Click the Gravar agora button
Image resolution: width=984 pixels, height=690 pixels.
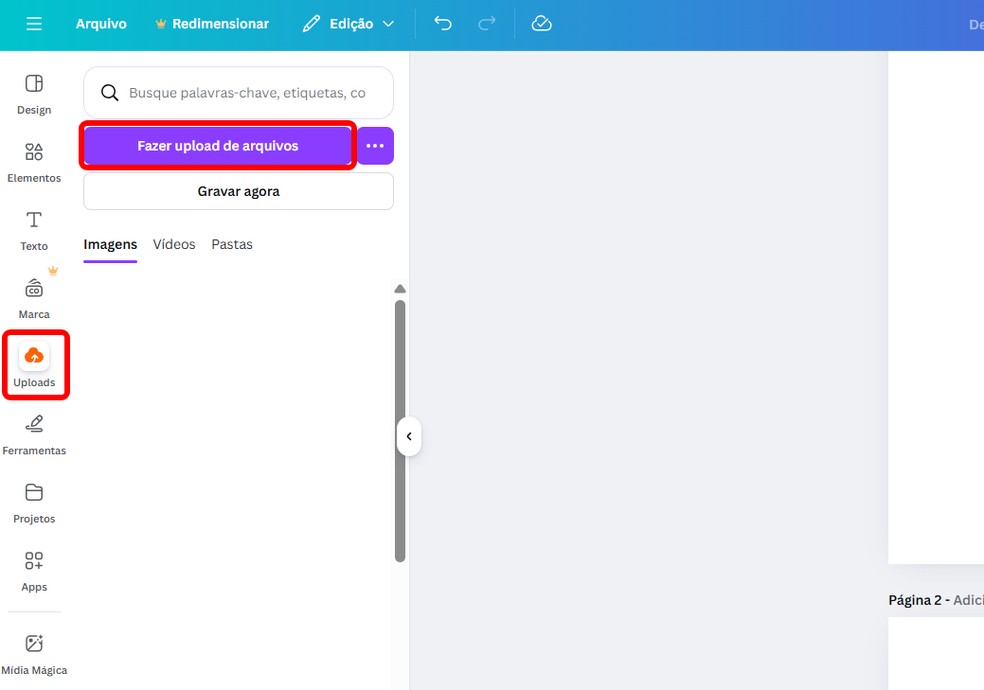[238, 191]
